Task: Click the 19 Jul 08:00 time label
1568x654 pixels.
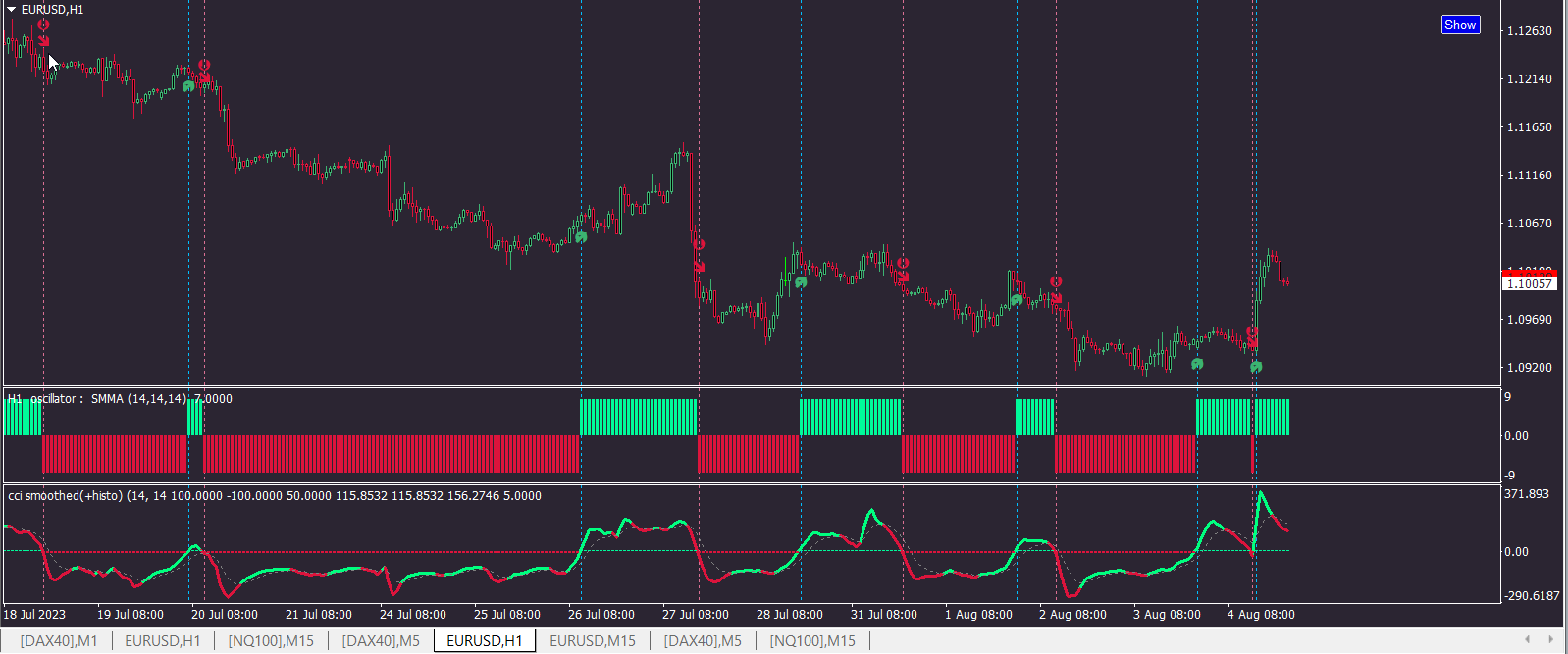Action: [x=131, y=614]
